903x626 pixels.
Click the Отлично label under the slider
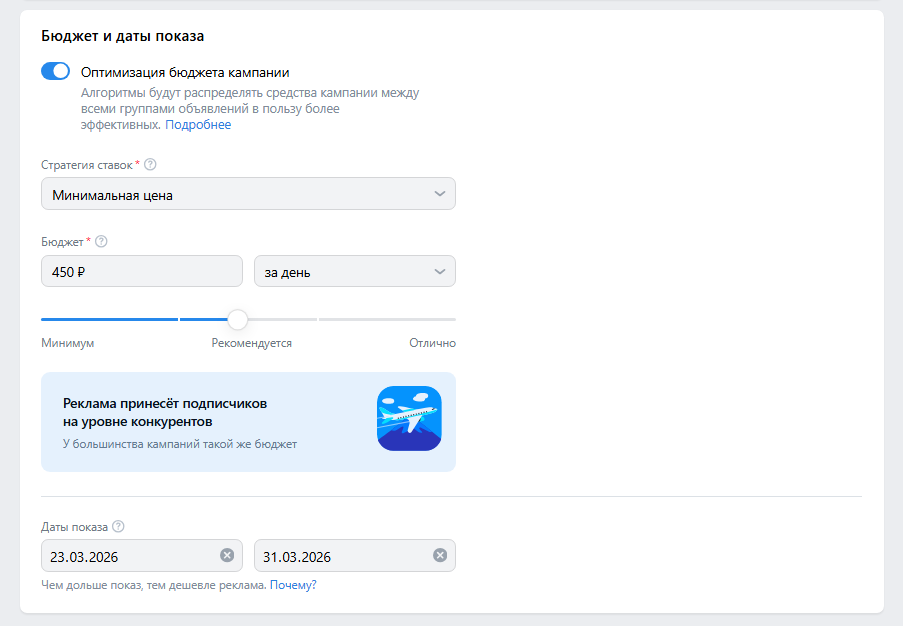(432, 343)
